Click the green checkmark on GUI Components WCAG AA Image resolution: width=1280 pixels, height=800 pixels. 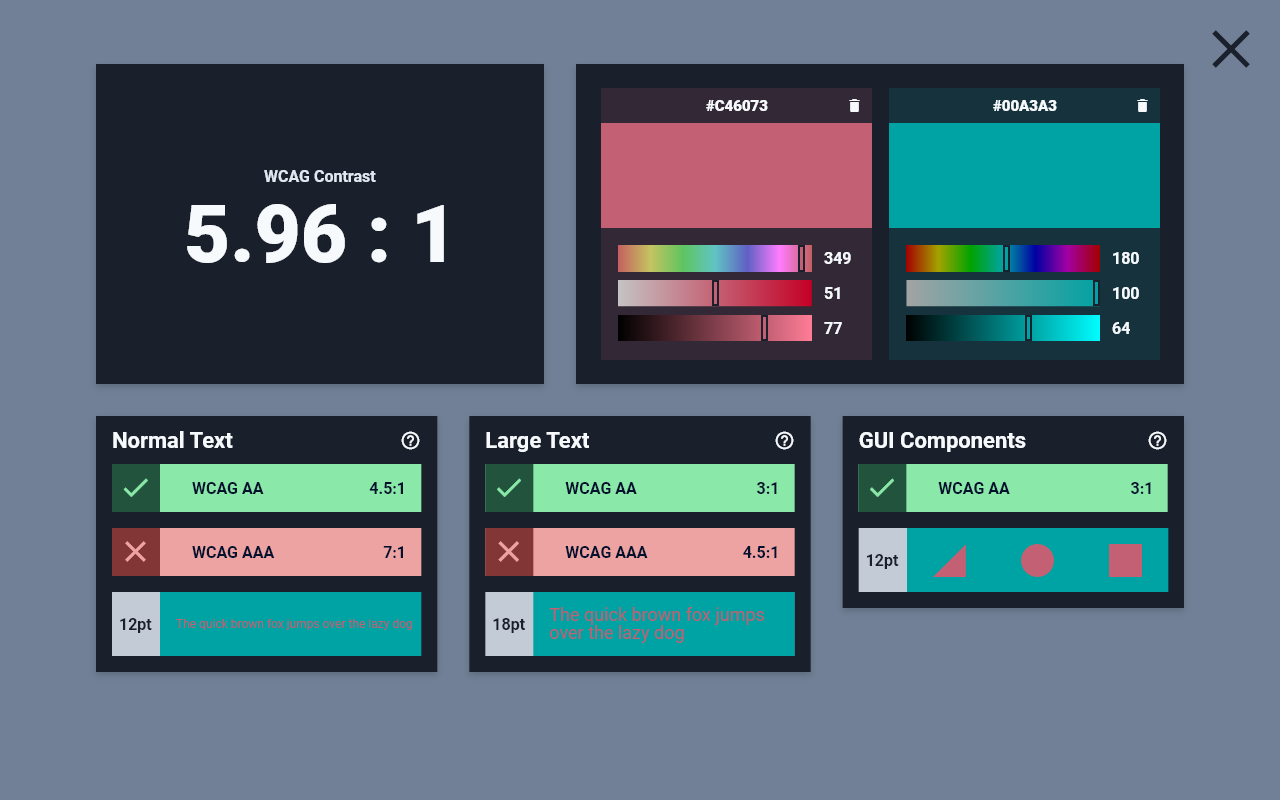tap(882, 488)
